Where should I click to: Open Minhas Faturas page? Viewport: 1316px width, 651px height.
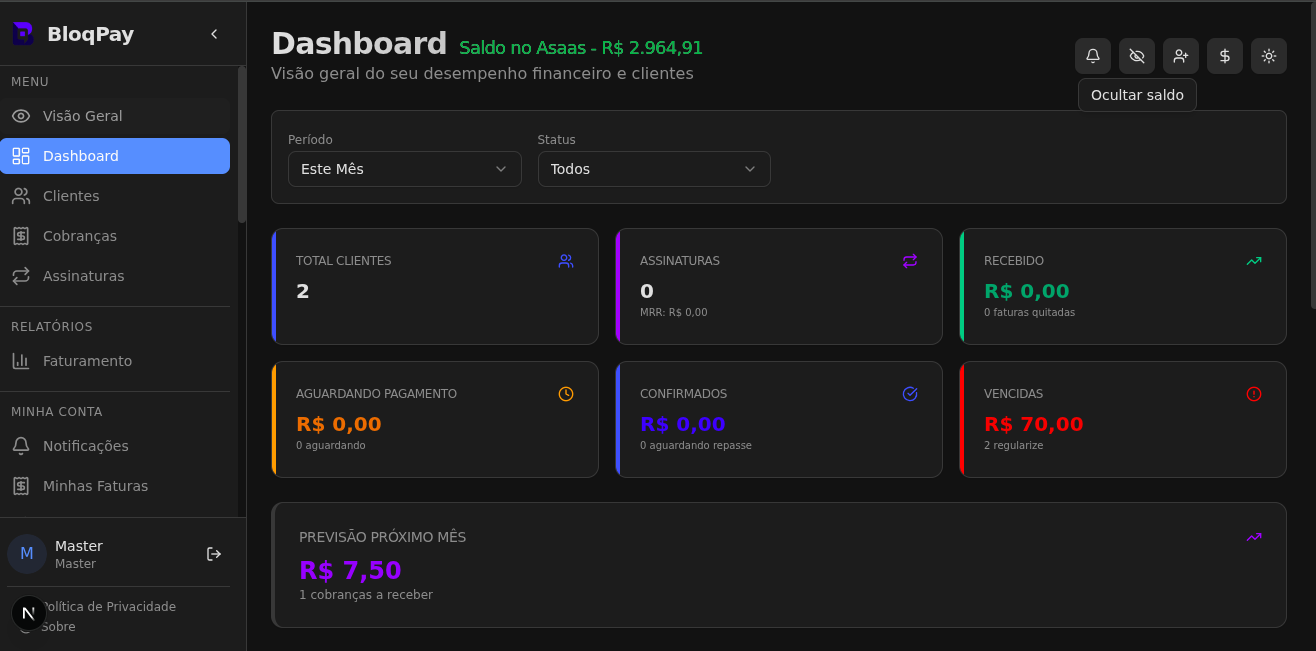point(115,486)
